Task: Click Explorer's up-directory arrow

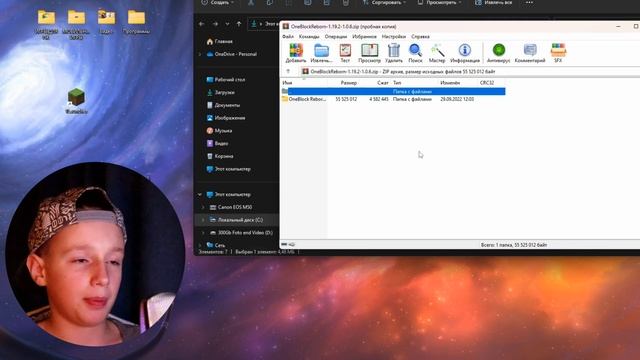Action: (x=239, y=24)
